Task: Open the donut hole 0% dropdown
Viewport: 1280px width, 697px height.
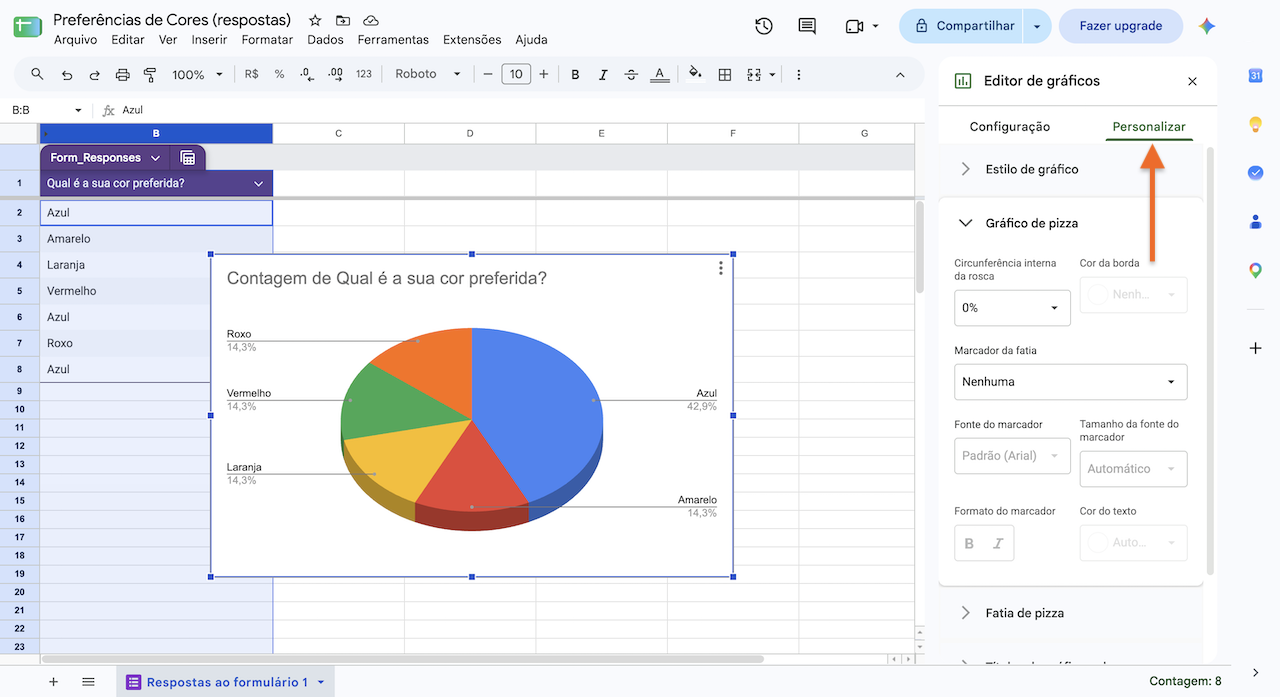Action: click(x=1012, y=308)
